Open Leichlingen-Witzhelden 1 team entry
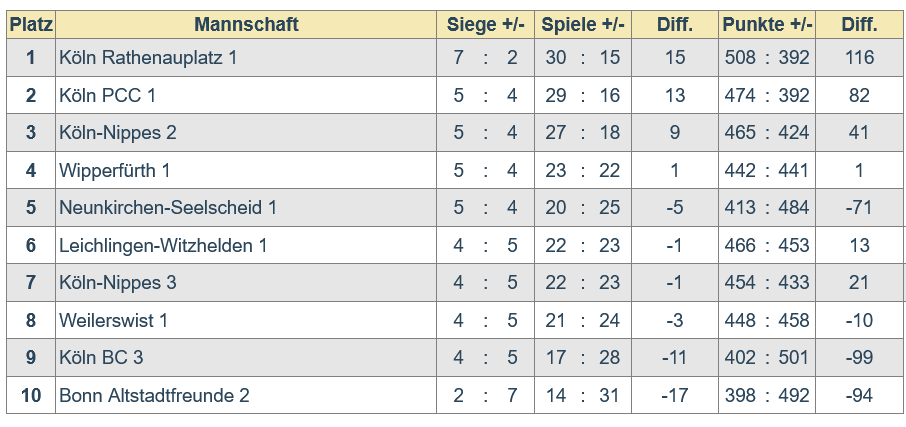Screen dimensions: 906x427 coord(163,245)
